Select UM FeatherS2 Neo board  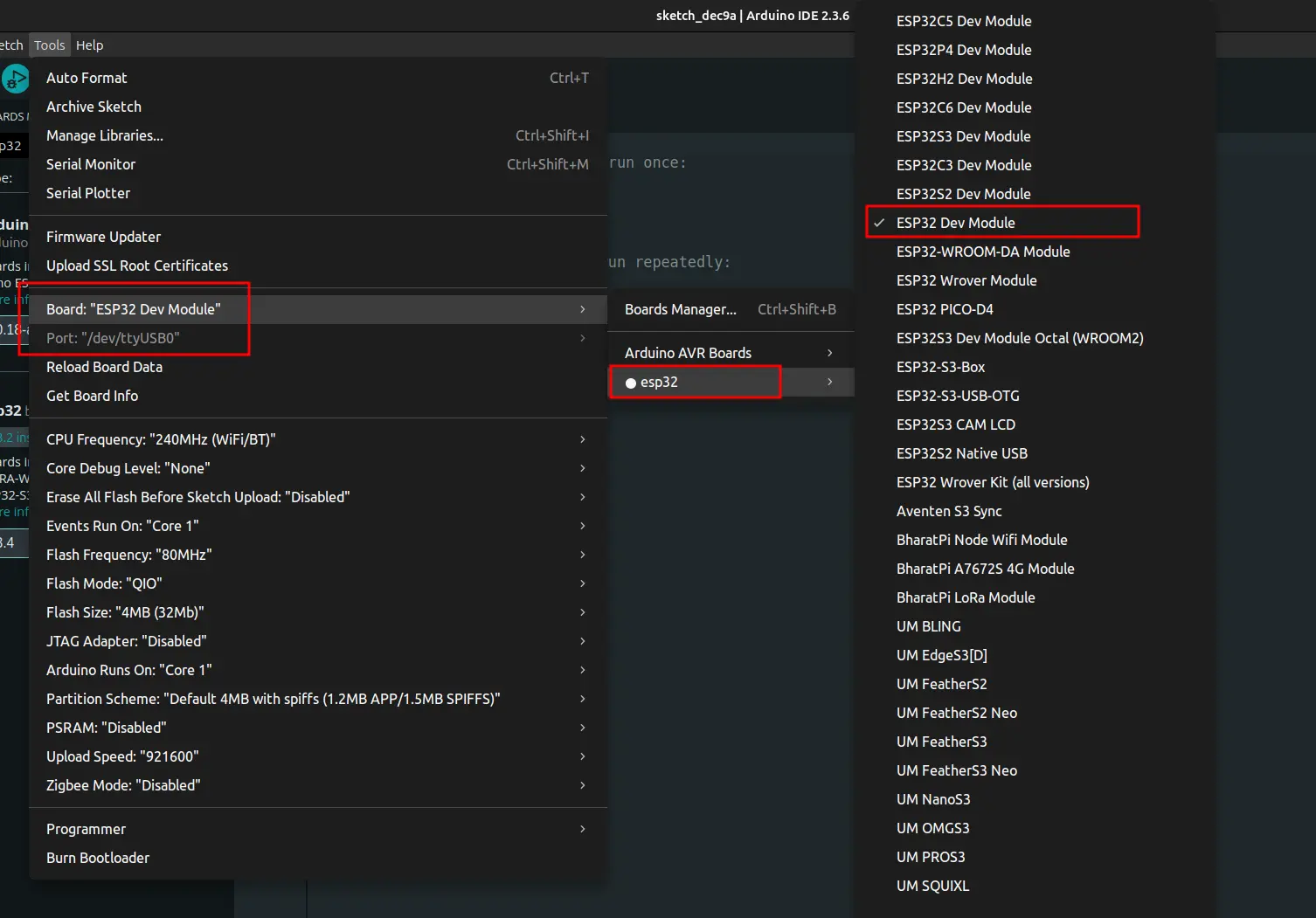pyautogui.click(x=1035, y=713)
